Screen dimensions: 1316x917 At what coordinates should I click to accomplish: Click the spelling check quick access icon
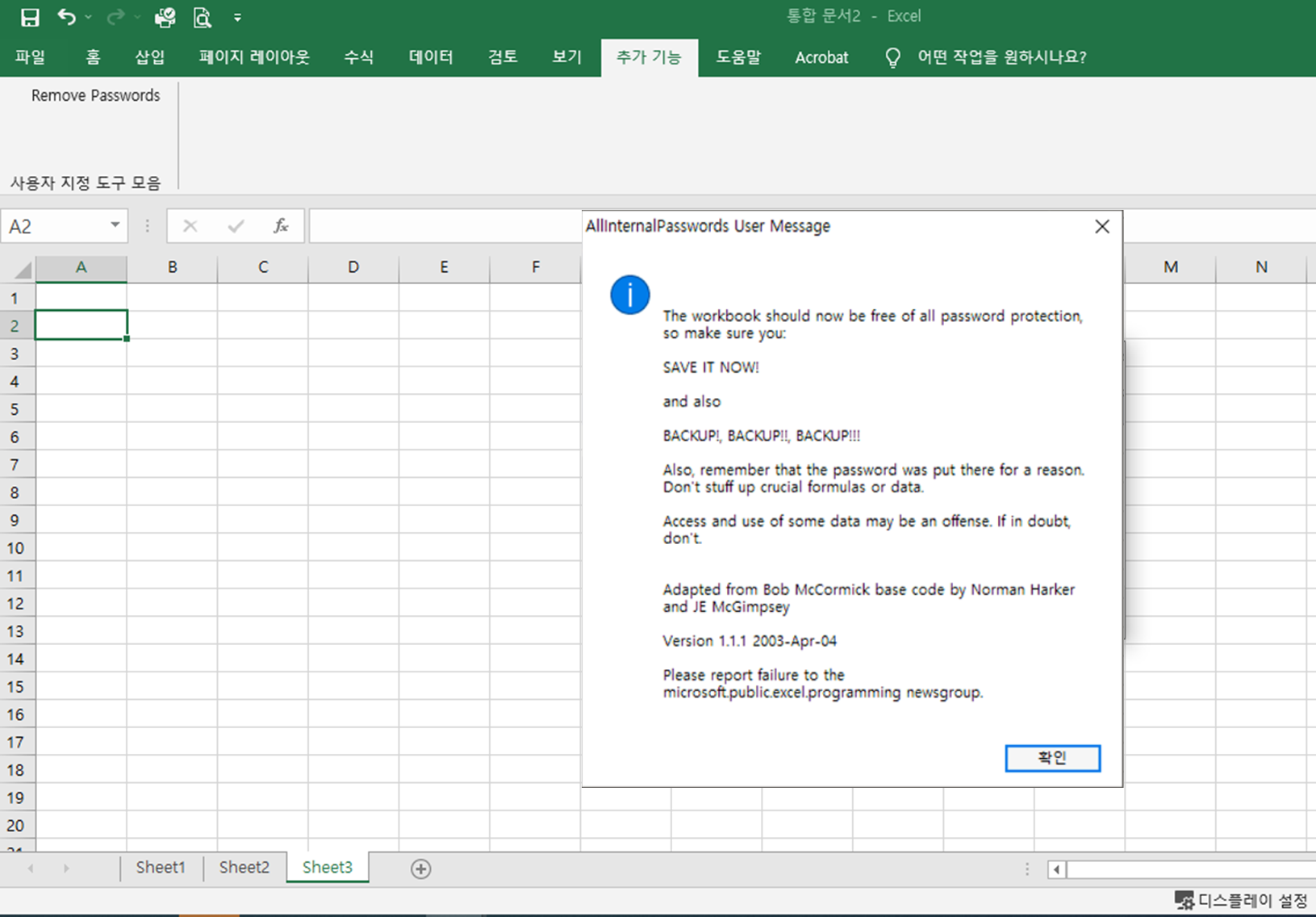tap(165, 17)
